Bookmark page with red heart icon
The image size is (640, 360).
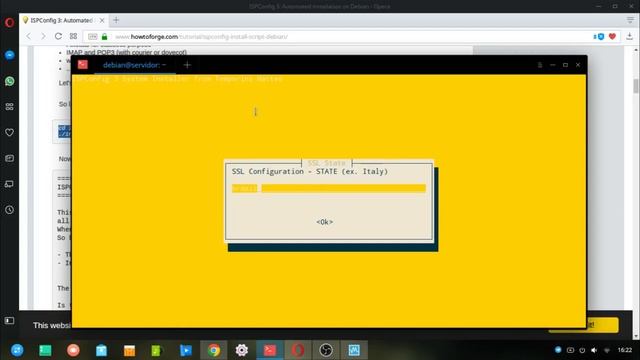pos(612,37)
